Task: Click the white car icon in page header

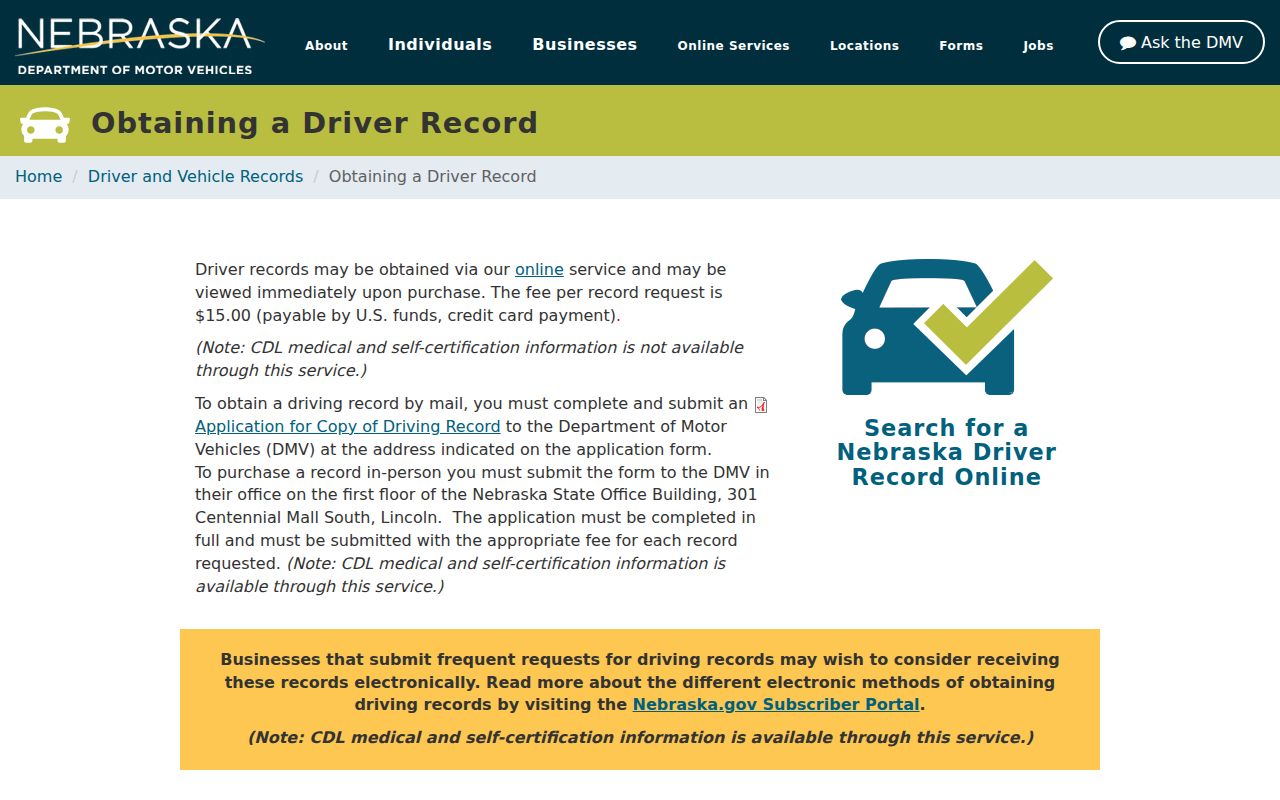Action: click(x=45, y=124)
